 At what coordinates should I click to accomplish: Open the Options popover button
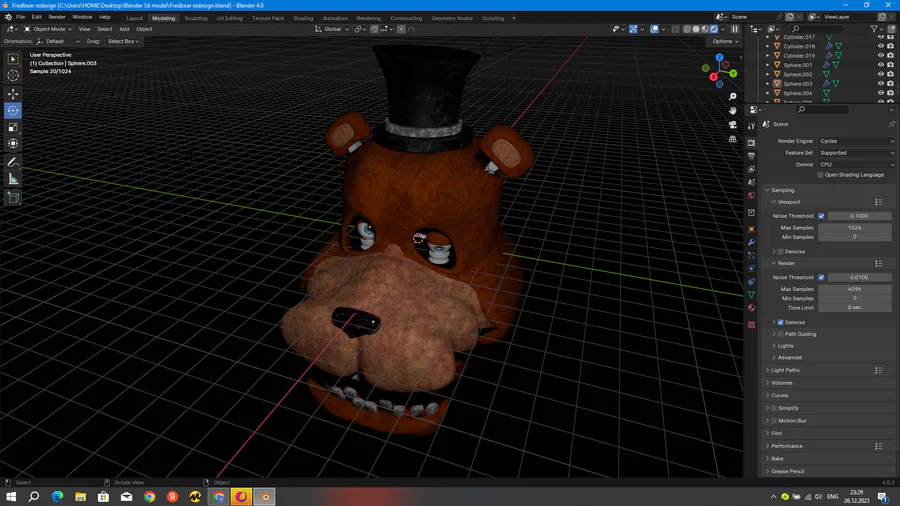(725, 41)
